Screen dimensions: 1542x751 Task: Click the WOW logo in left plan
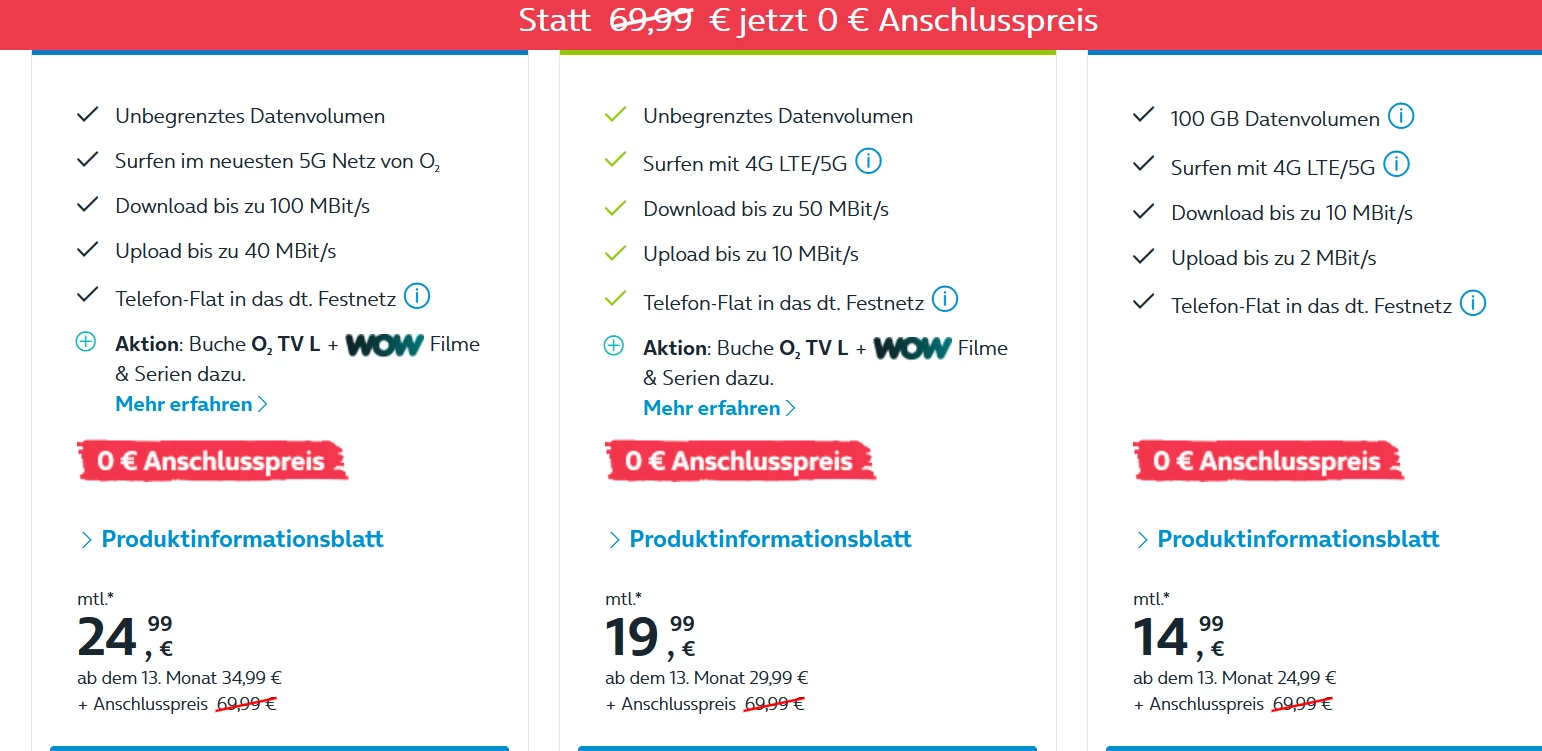[x=385, y=345]
